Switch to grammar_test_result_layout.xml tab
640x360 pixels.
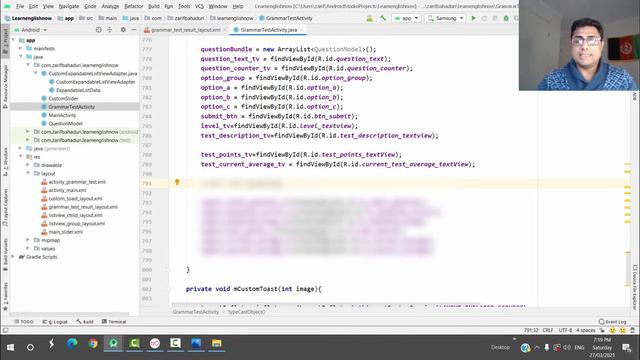tap(185, 30)
